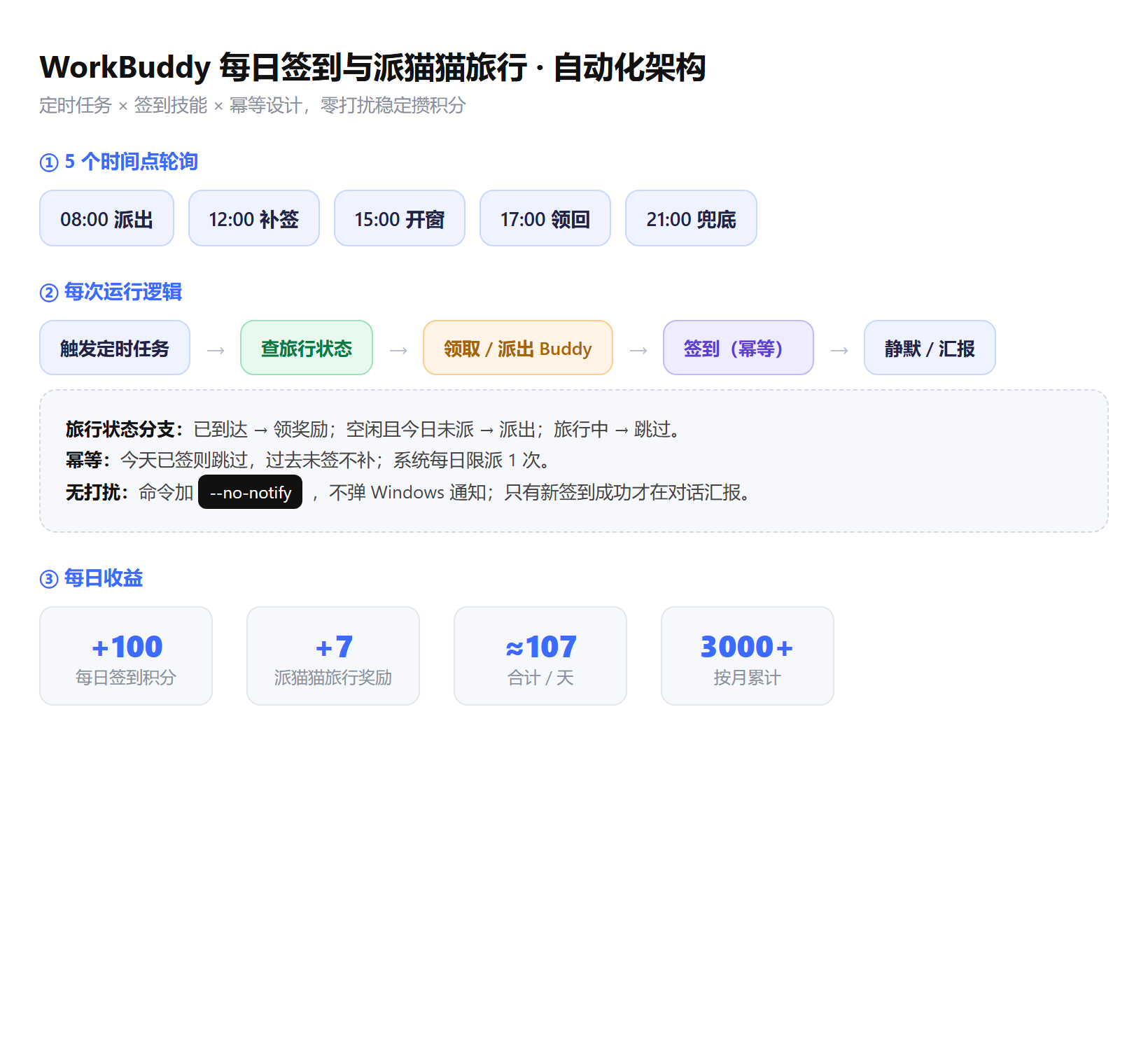Viewport: 1148px width, 1064px height.
Task: Click the --no-notify code badge
Action: pos(251,492)
